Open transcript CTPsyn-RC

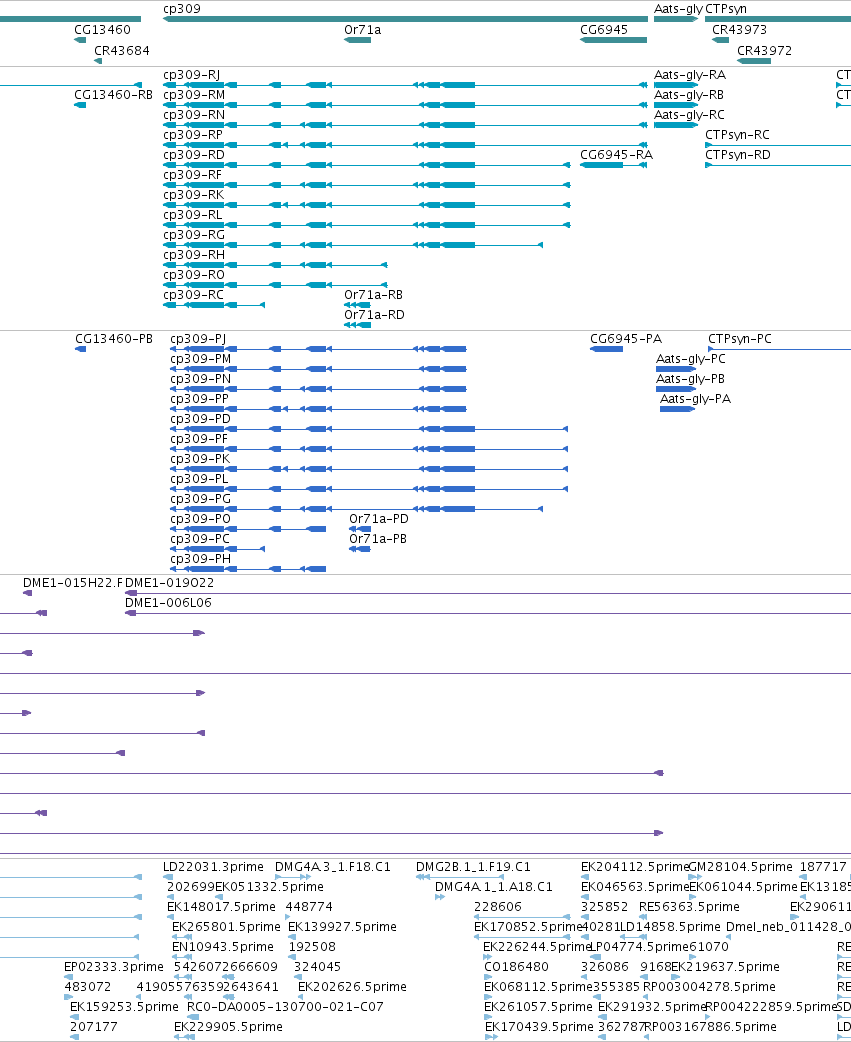[737, 134]
